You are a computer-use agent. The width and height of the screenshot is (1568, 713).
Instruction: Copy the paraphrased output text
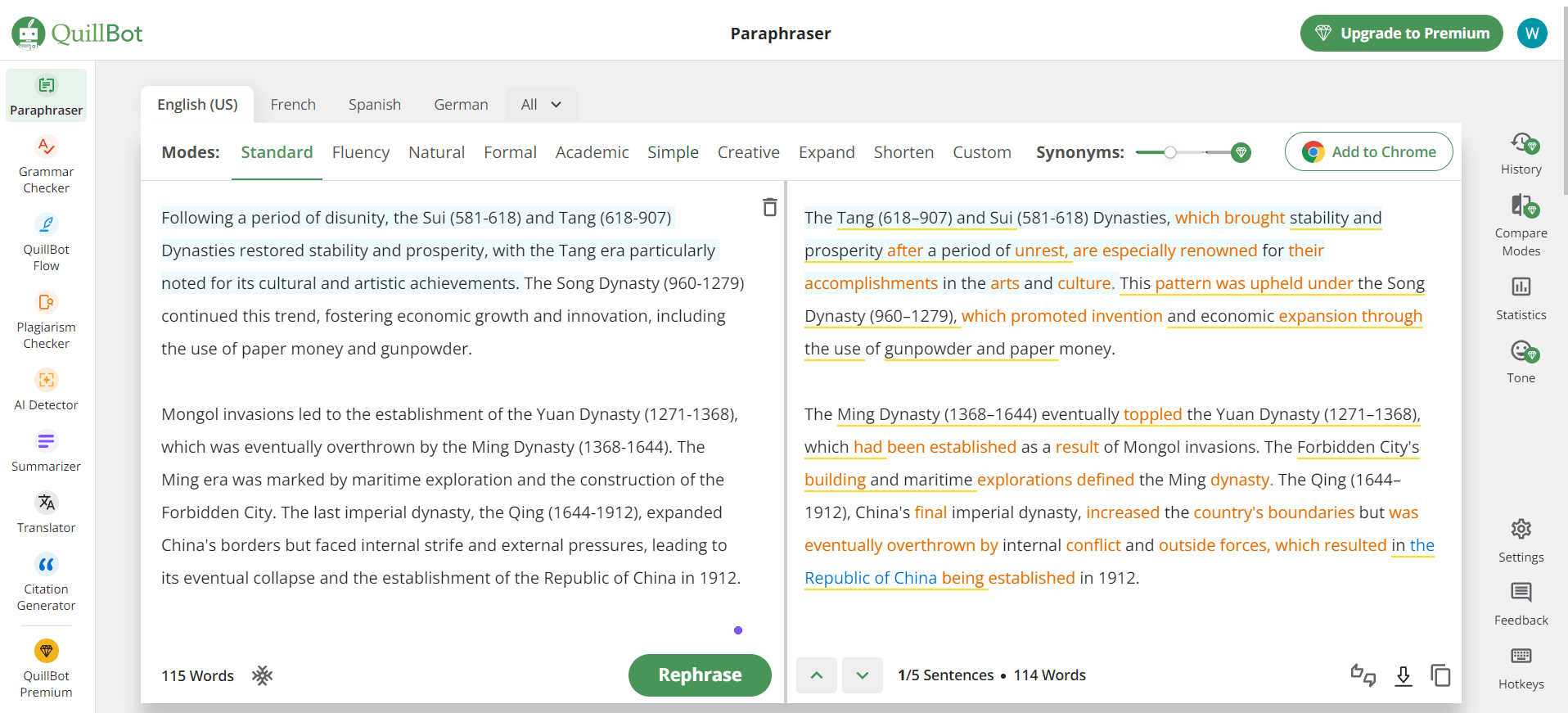pos(1440,675)
